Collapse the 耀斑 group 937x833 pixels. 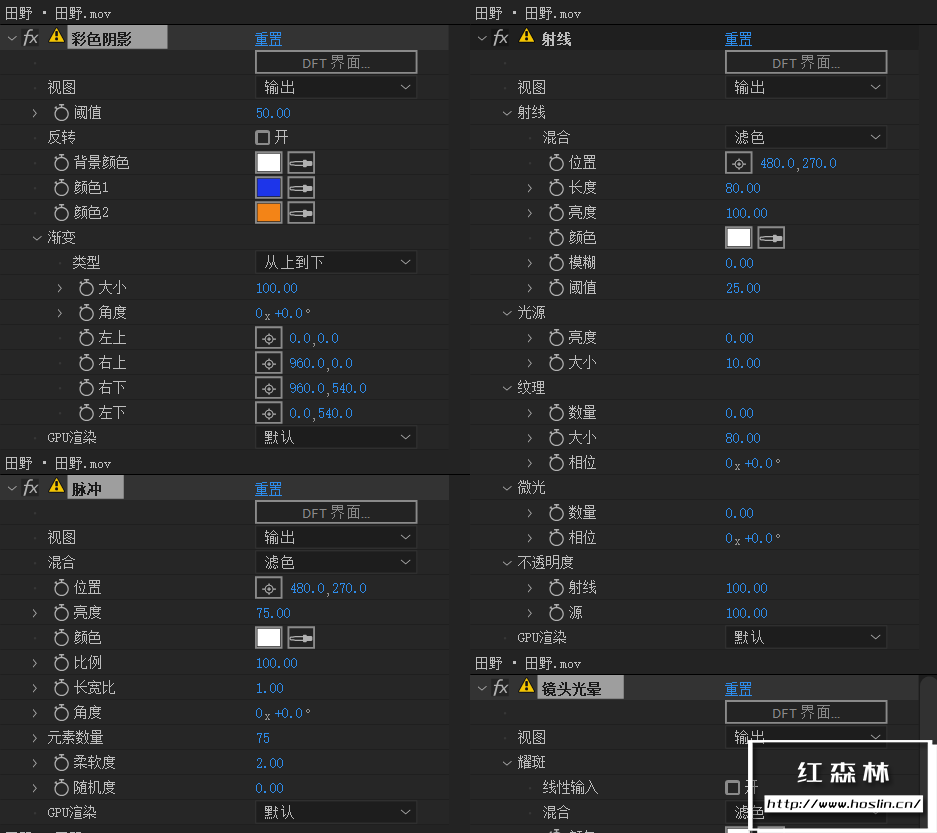[507, 762]
